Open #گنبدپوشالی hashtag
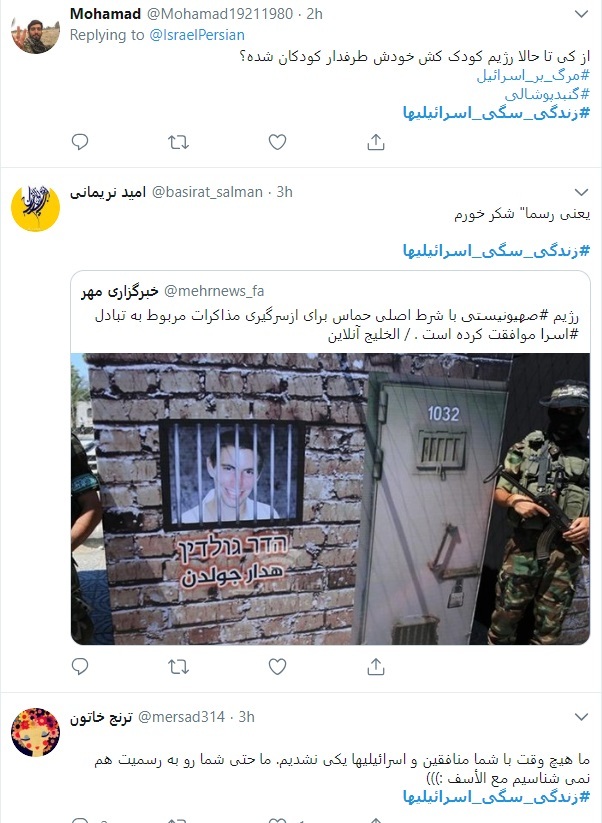The width and height of the screenshot is (602, 823). click(547, 94)
